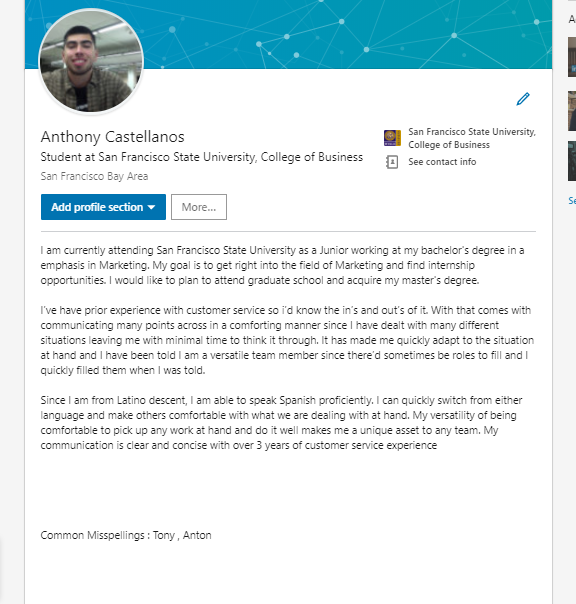This screenshot has width=576, height=604.
Task: Open Anthony Castellanos's profile photo
Action: [91, 62]
